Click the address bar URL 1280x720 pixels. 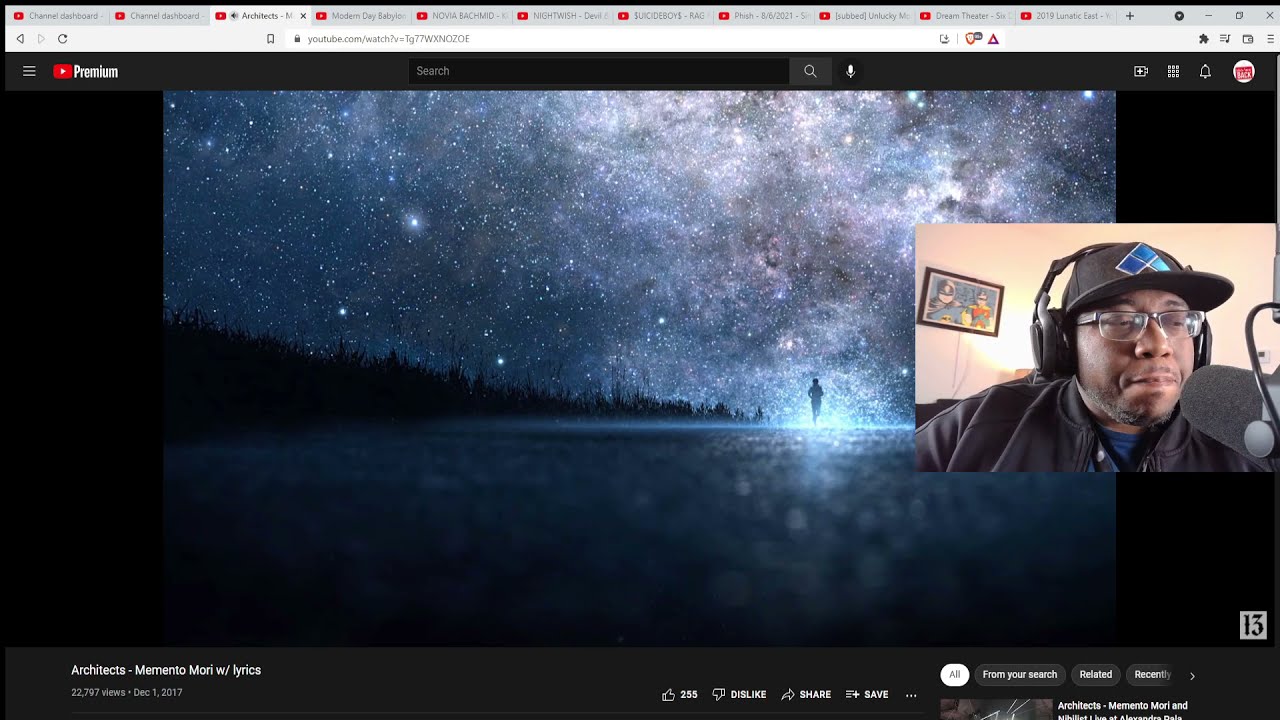[x=388, y=38]
